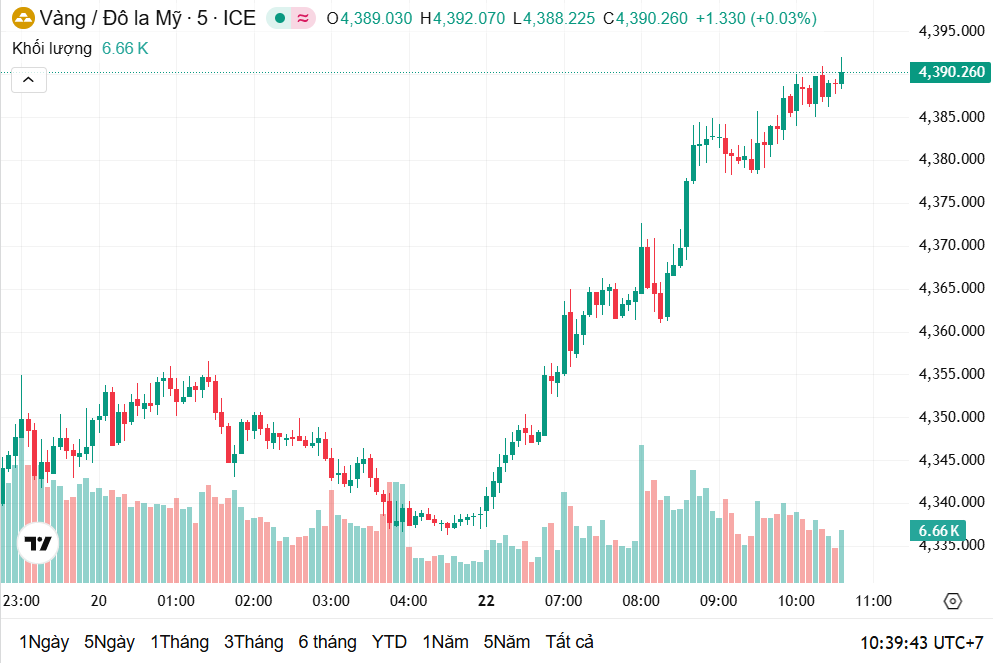Click the 4,390.260 current price label

click(x=950, y=72)
